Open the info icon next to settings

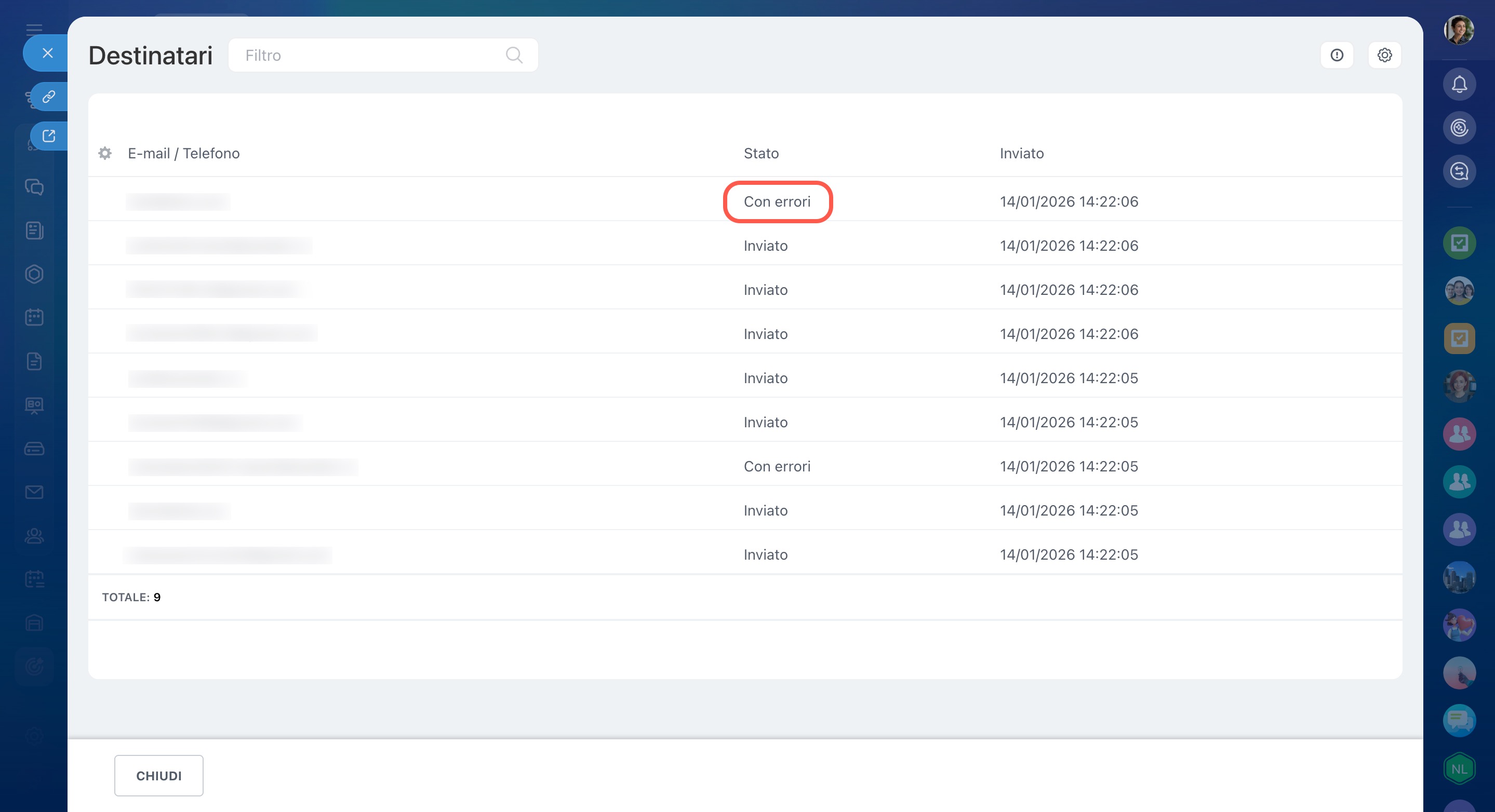[x=1337, y=55]
